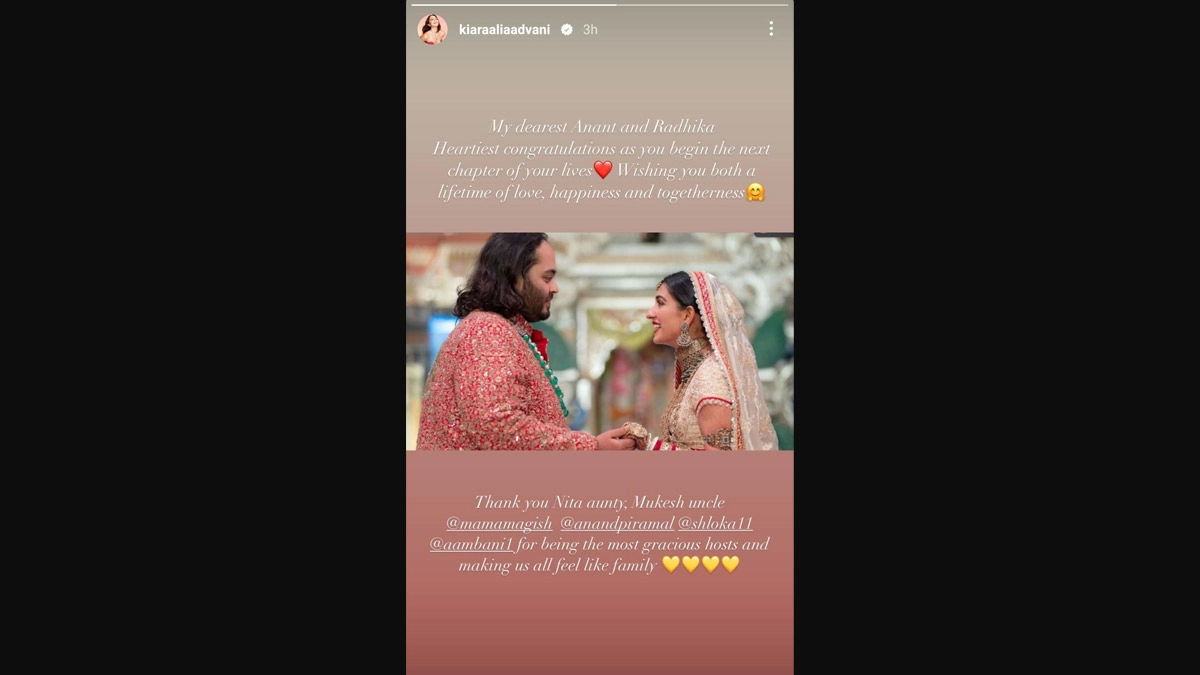Click the 'My dearest Anant and Radhika' text
Viewport: 1200px width, 675px height.
[x=602, y=127]
